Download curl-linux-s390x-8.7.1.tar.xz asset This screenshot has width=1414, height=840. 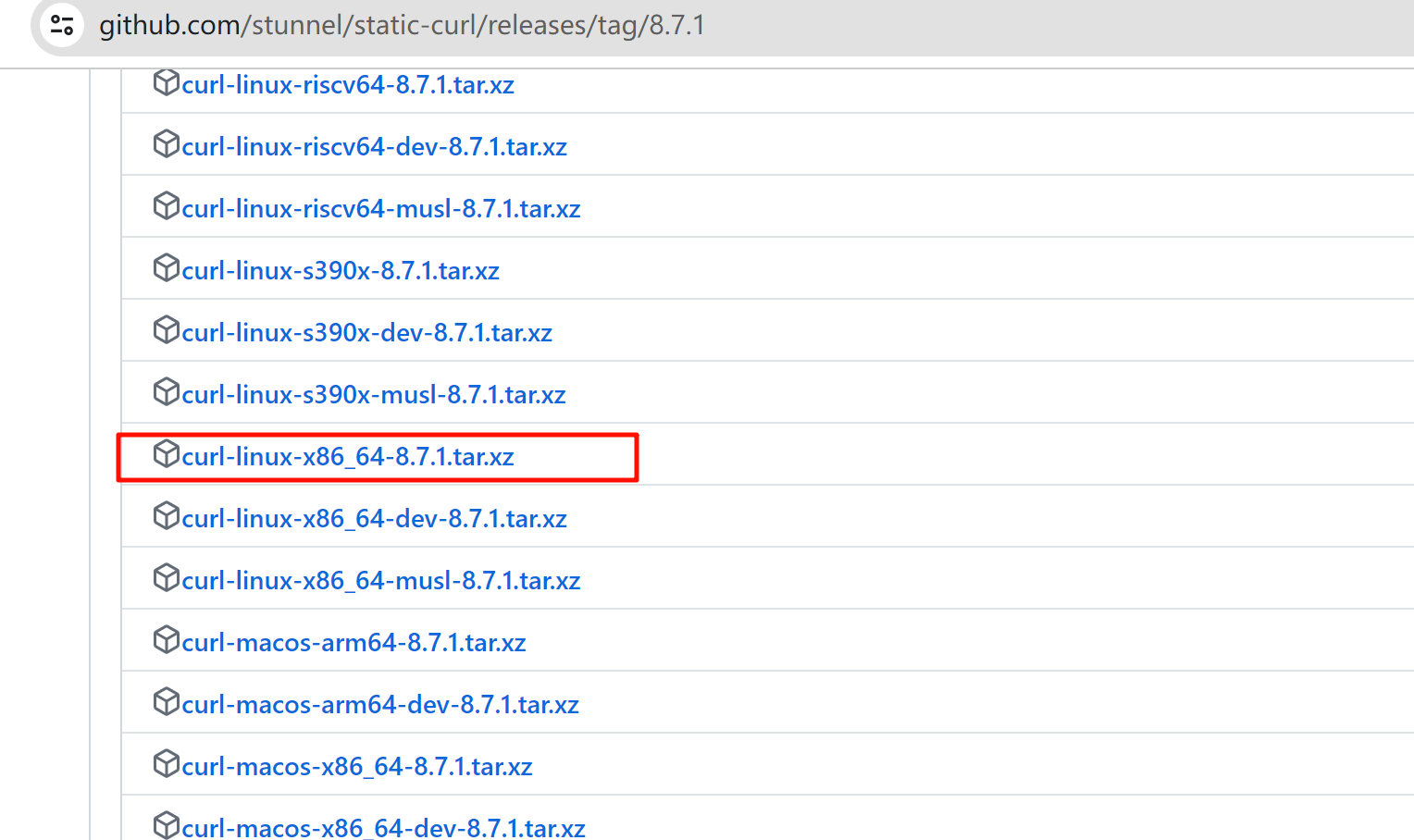pyautogui.click(x=340, y=271)
